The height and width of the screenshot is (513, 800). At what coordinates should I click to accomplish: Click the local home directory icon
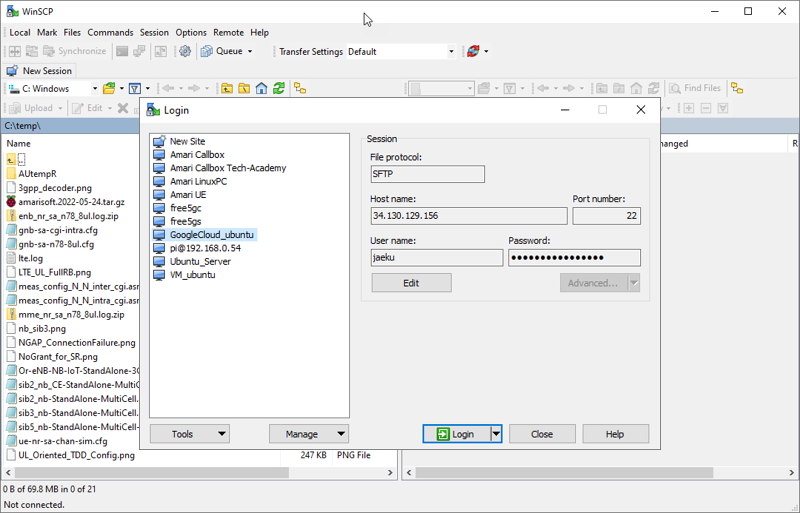(x=261, y=88)
